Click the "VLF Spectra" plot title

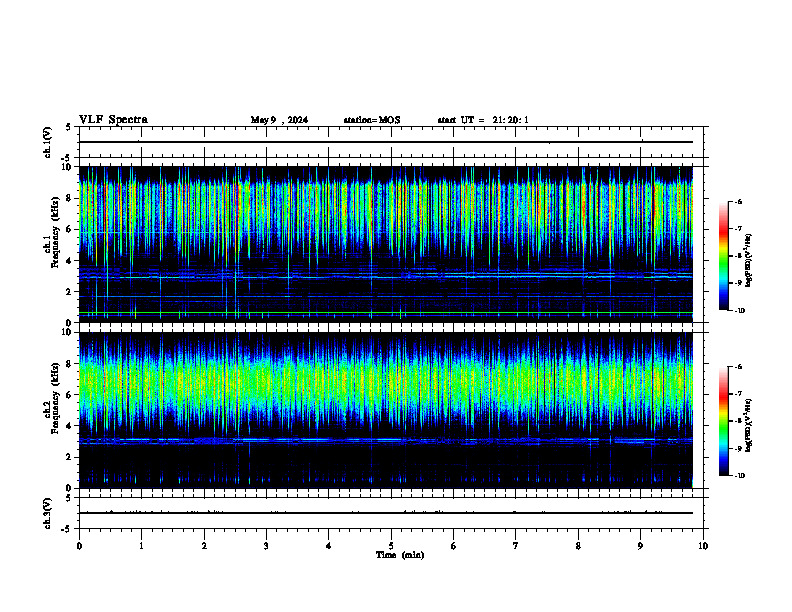point(113,120)
